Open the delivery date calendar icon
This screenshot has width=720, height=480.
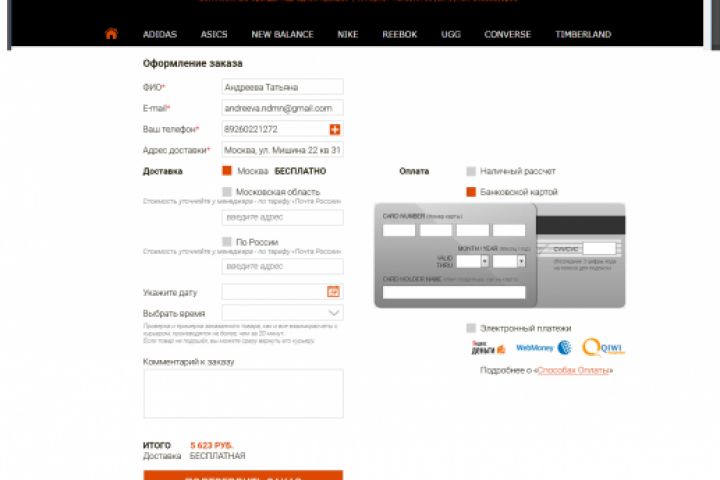333,292
